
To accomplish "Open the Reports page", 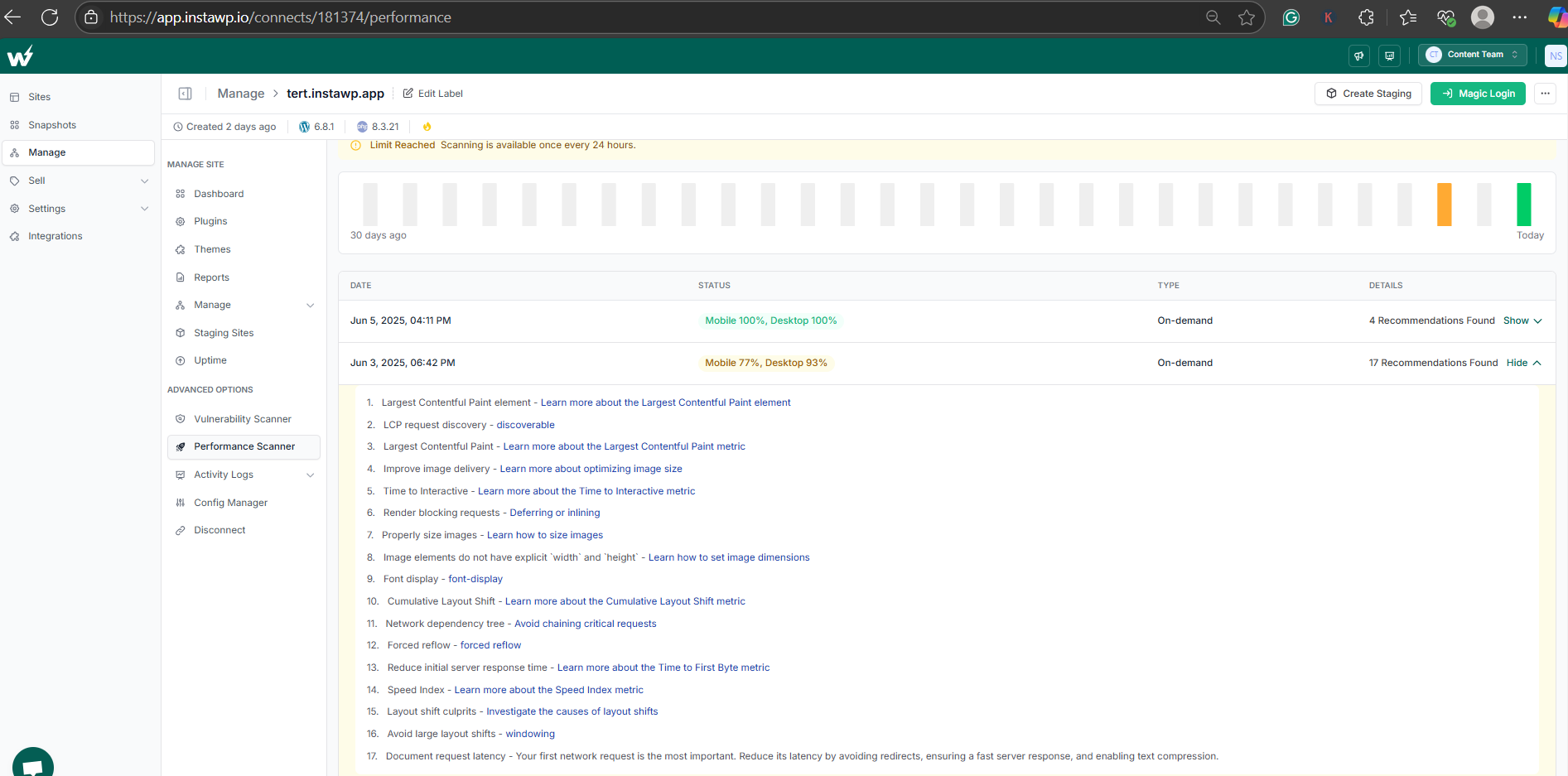I will pyautogui.click(x=211, y=277).
